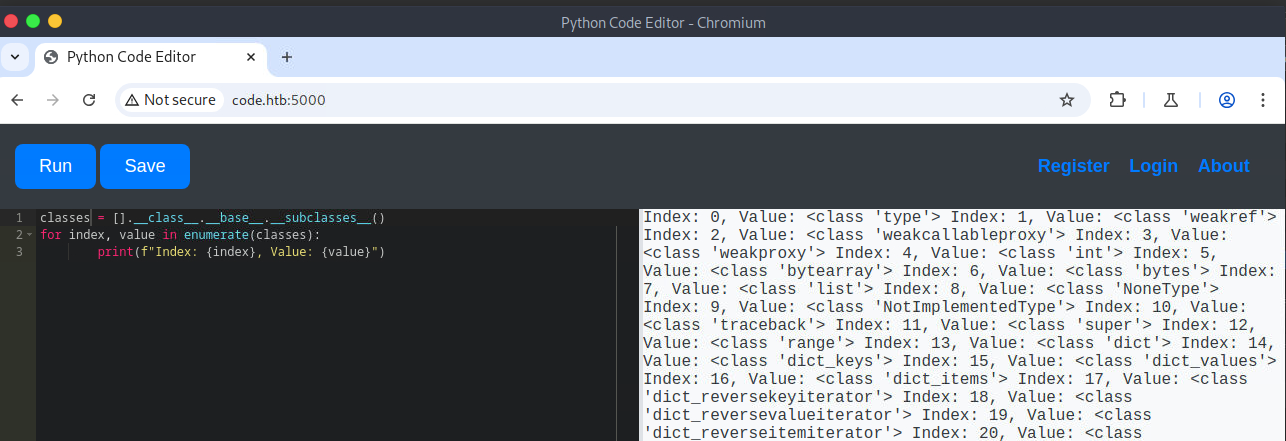Click the 'traceback' class in output
The image size is (1286, 441).
(767, 325)
